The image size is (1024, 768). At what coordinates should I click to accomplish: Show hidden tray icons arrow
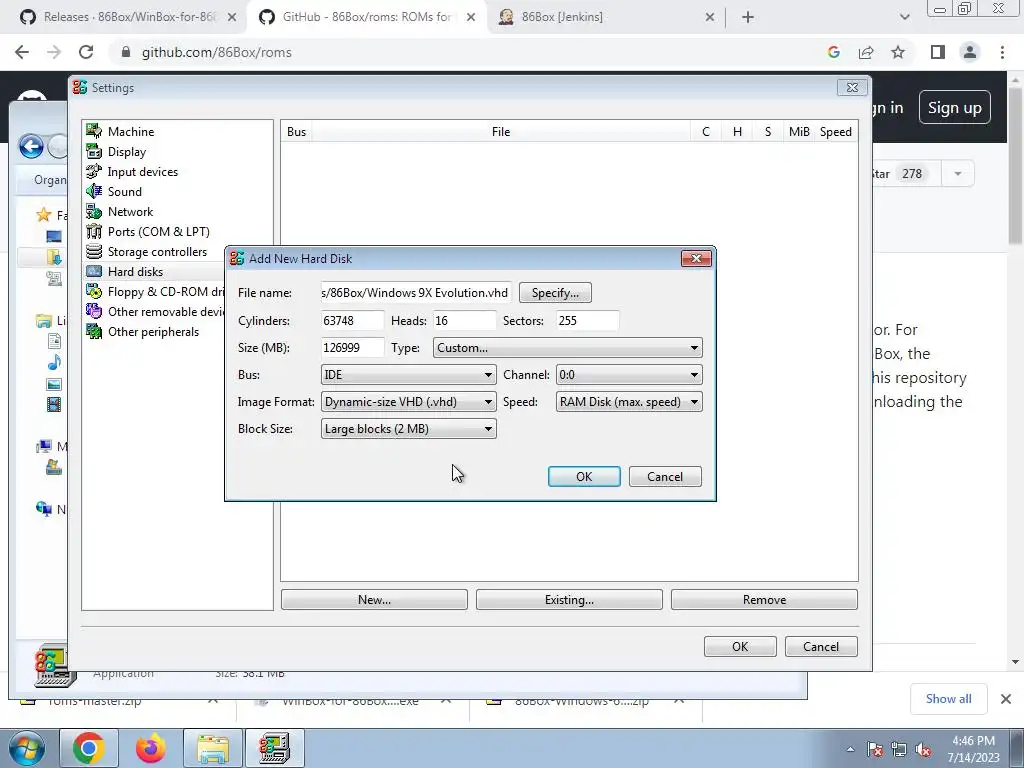[850, 750]
